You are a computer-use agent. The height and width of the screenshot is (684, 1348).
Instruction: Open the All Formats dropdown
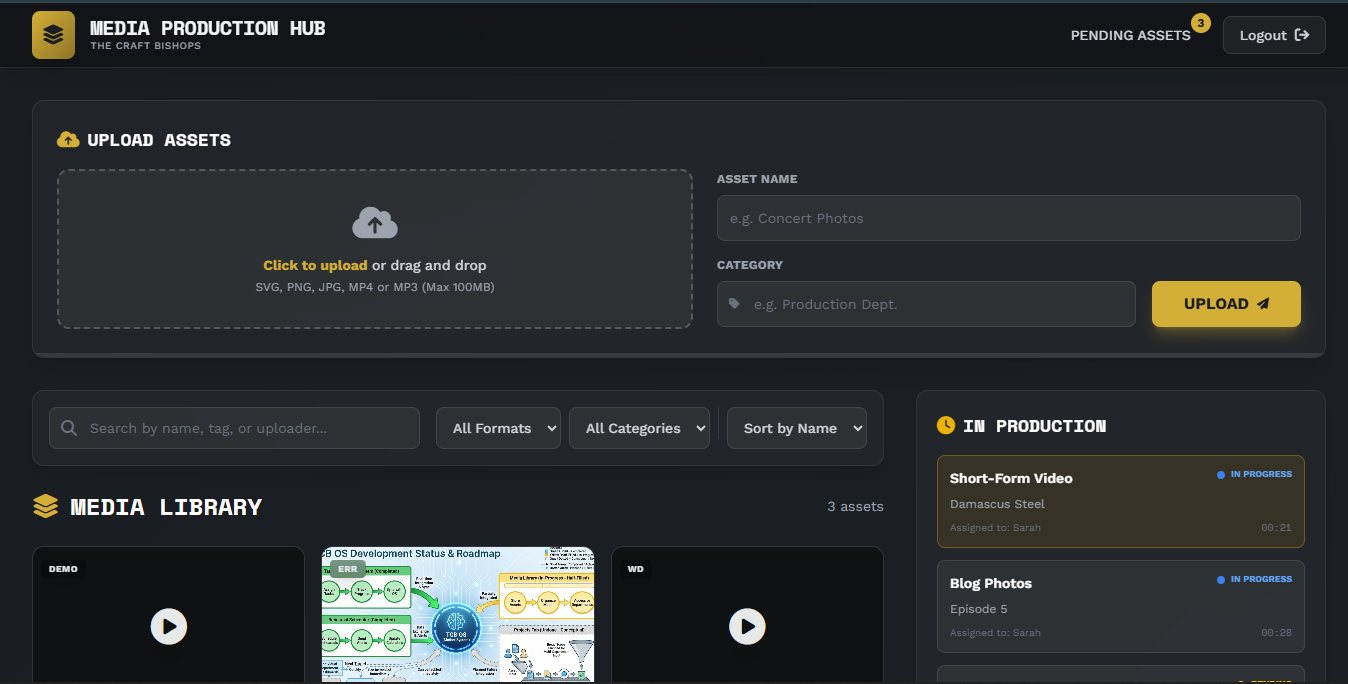coord(498,428)
